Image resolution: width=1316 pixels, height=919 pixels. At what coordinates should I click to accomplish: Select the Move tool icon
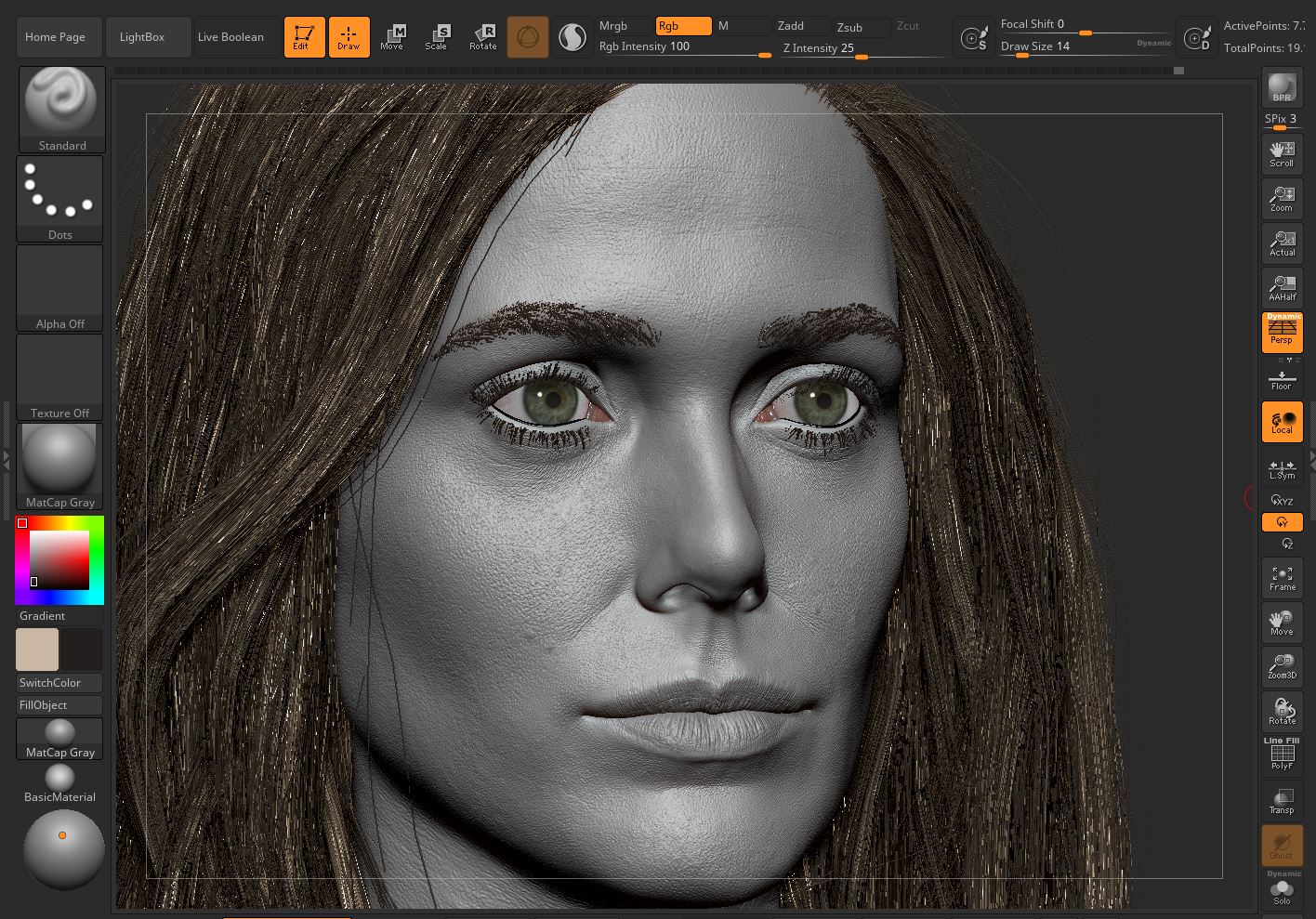click(392, 37)
